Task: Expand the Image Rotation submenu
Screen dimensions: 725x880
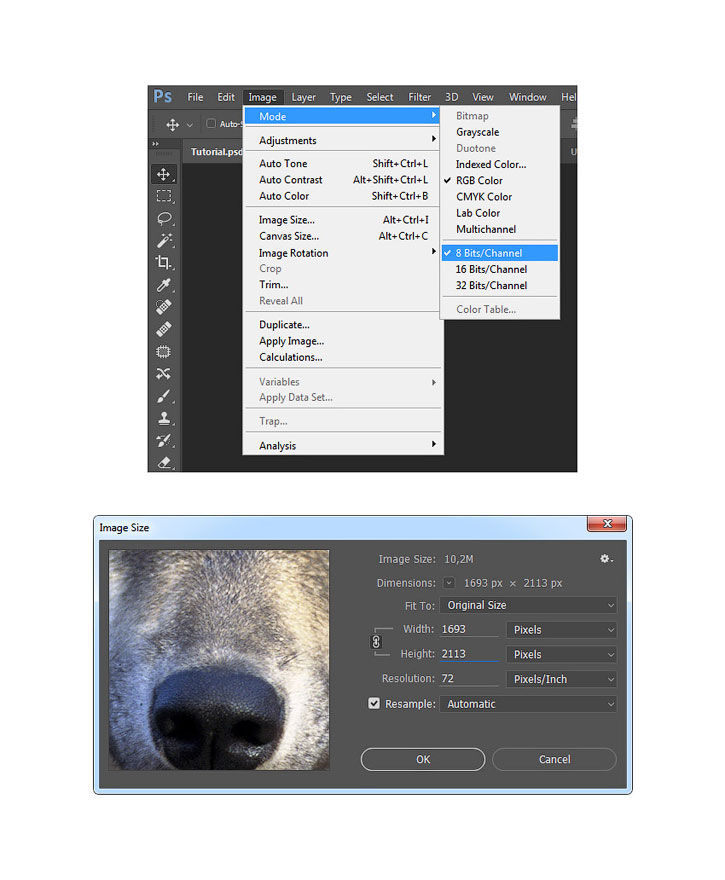Action: click(342, 253)
